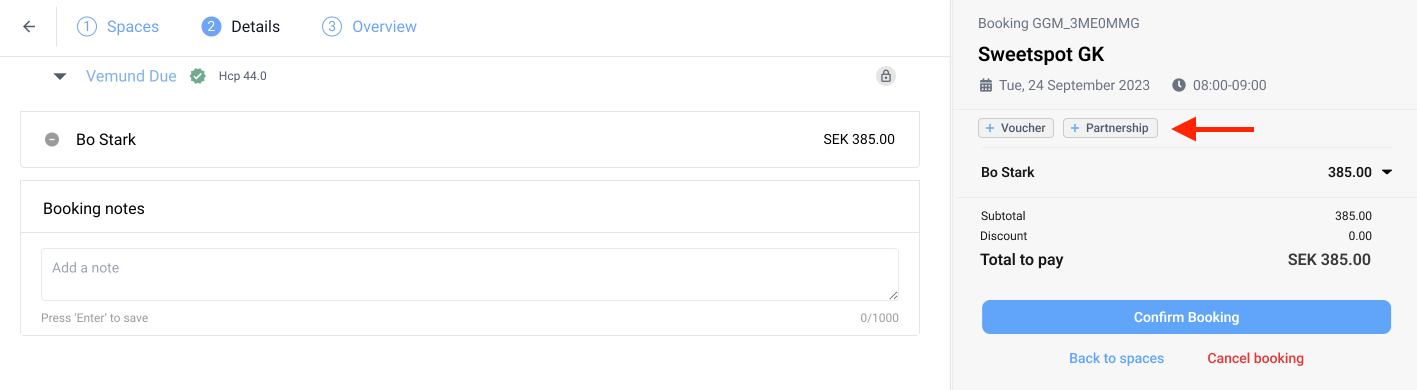Image resolution: width=1417 pixels, height=390 pixels.
Task: Click the Confirm Booking button
Action: (1186, 317)
